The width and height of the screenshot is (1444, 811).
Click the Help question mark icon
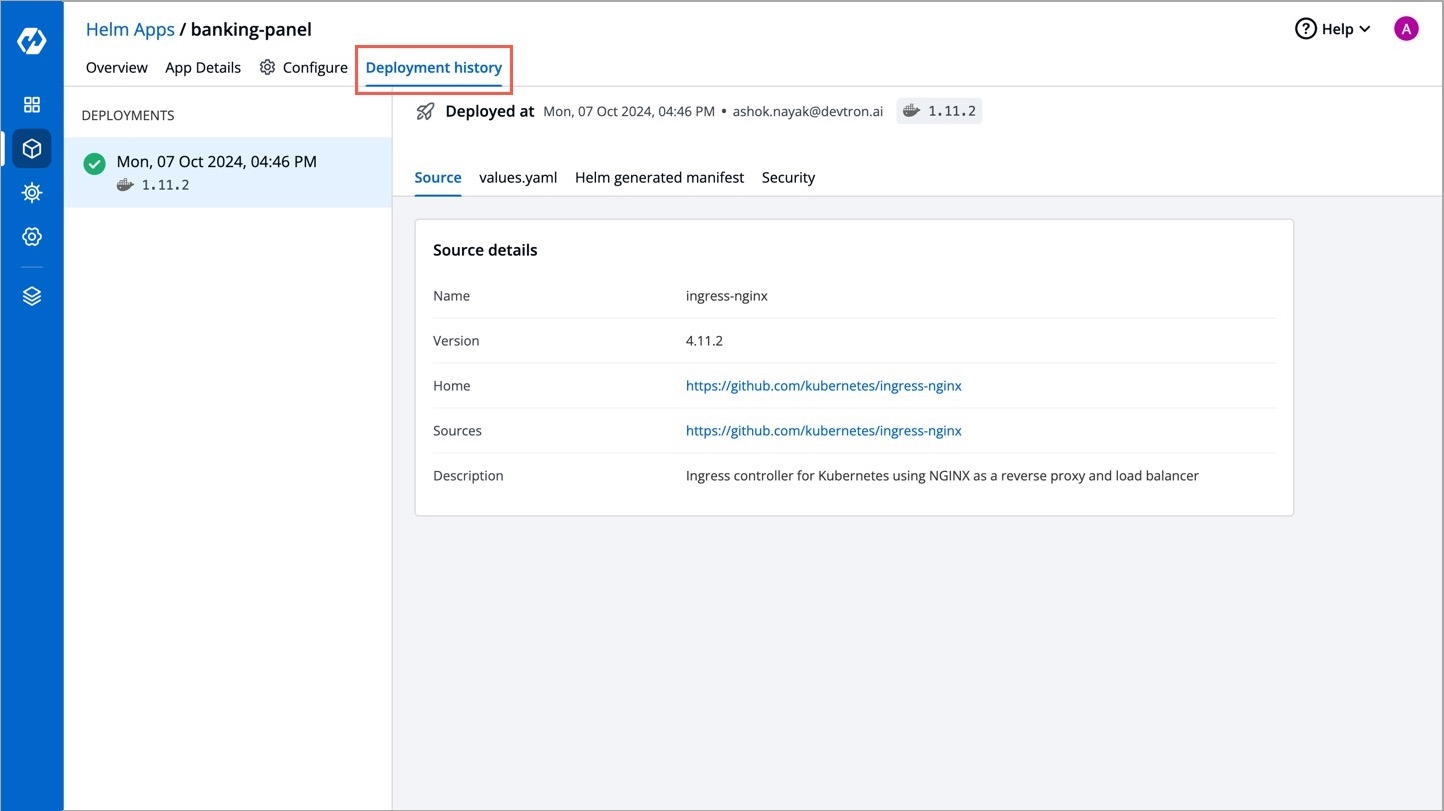[1306, 29]
